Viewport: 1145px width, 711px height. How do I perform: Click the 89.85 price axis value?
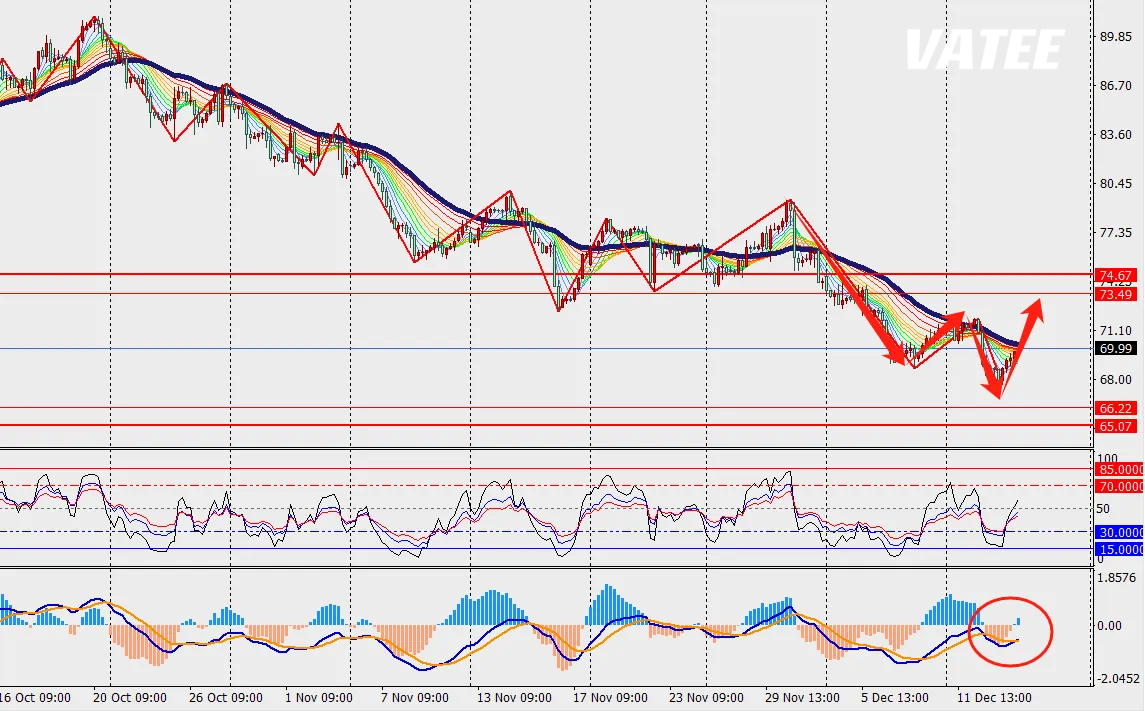click(1115, 37)
